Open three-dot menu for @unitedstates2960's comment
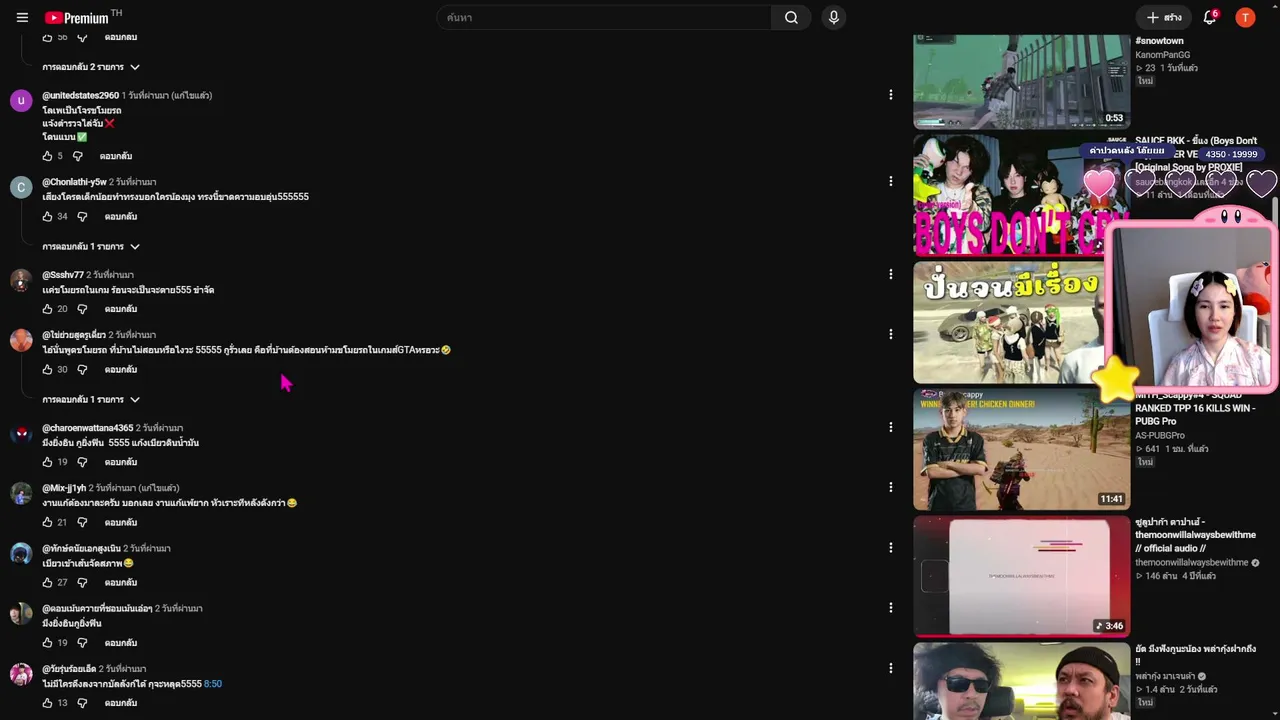The image size is (1280, 720). coord(890,95)
